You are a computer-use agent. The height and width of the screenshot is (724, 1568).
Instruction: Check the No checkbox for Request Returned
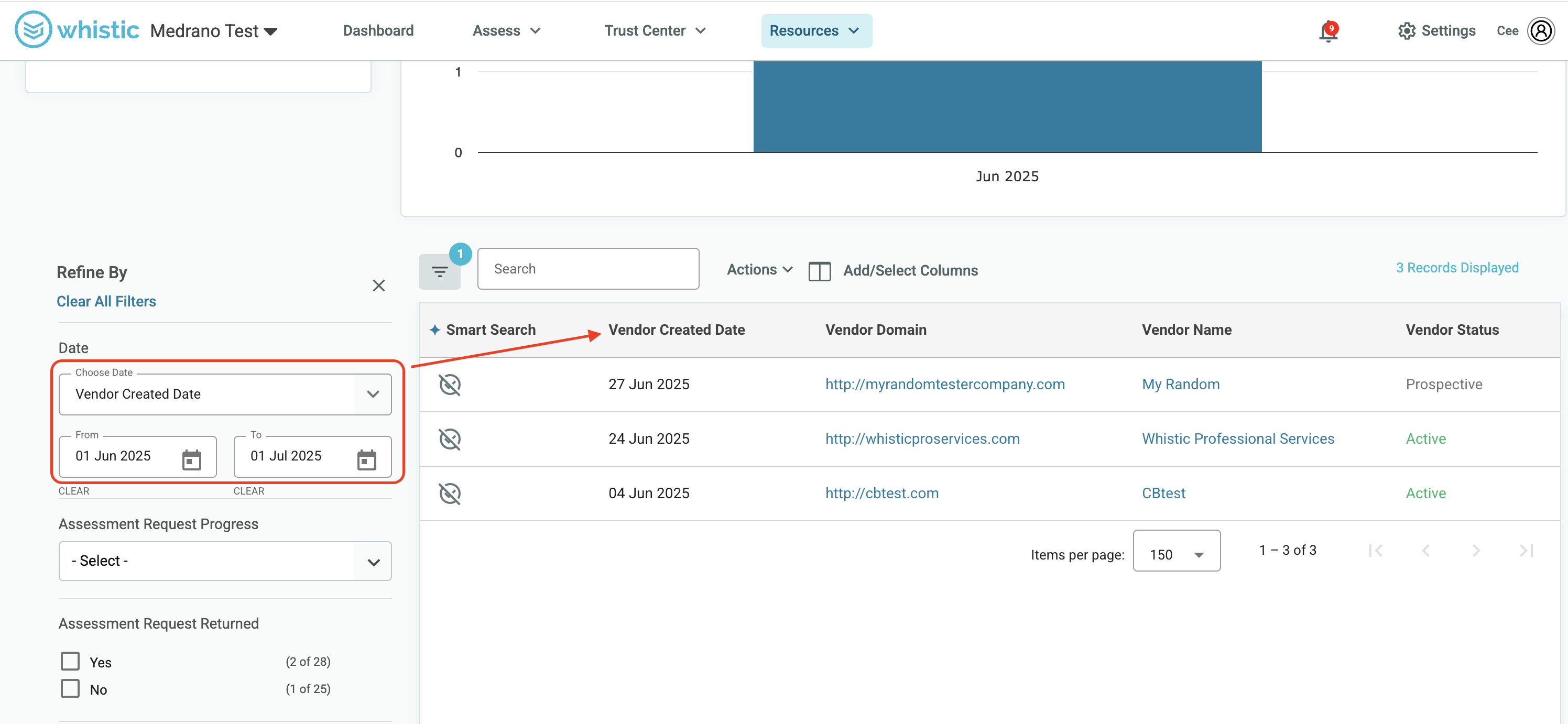(x=70, y=688)
